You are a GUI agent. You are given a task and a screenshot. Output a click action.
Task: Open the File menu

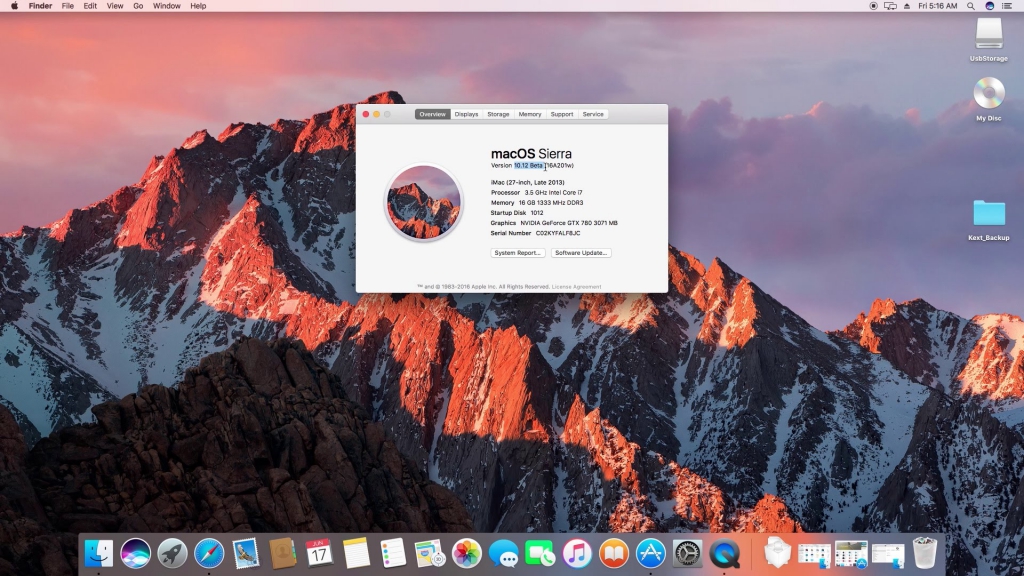pos(67,6)
